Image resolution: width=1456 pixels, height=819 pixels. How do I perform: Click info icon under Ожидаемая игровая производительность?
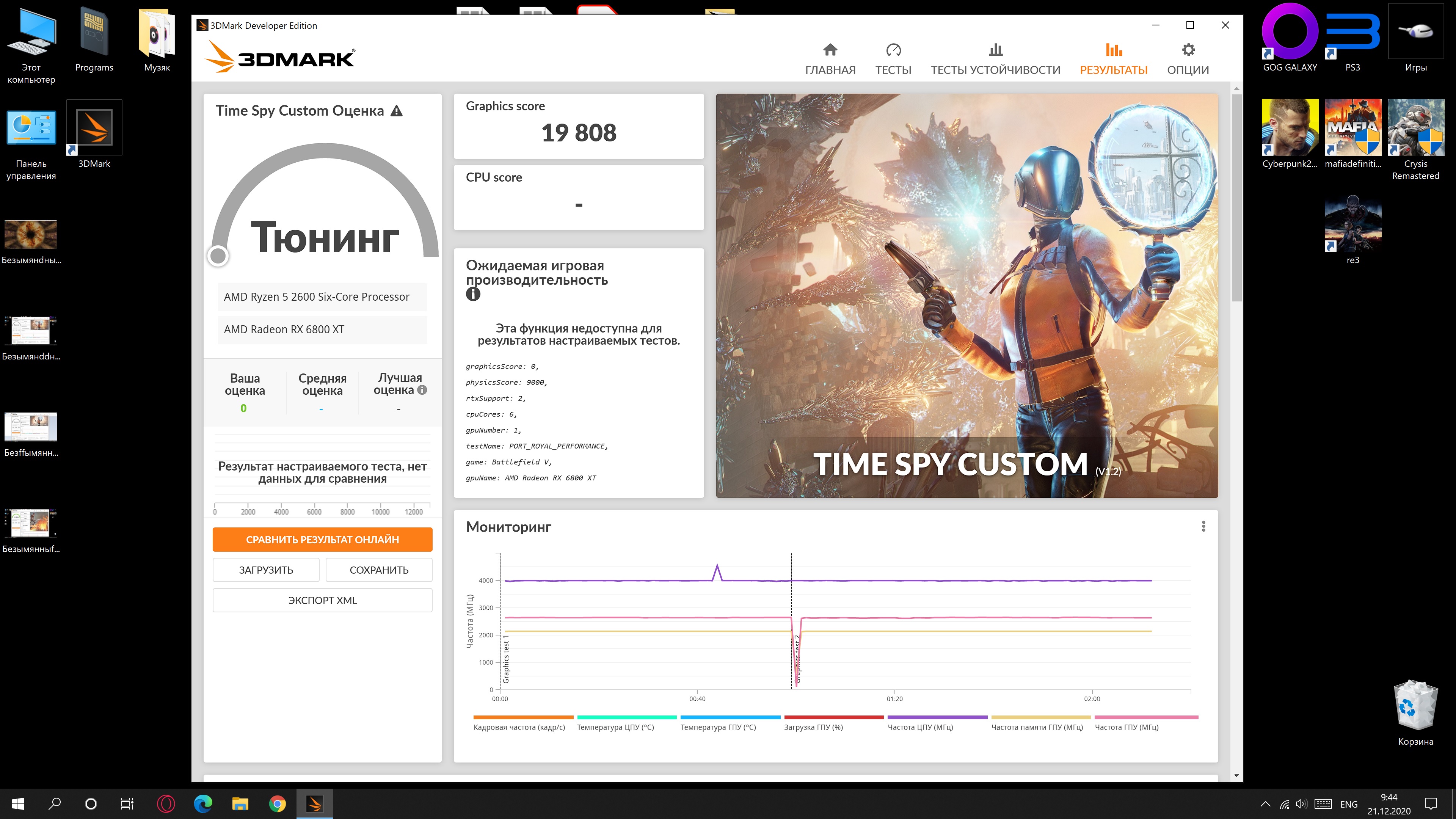(x=473, y=294)
